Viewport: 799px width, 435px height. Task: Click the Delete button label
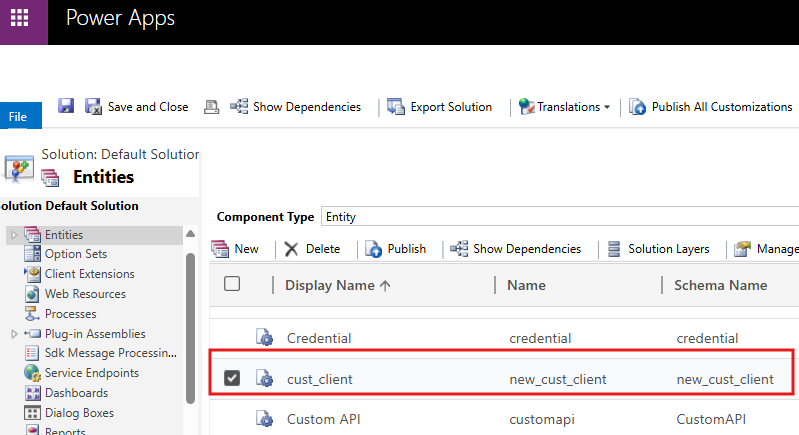coord(323,249)
